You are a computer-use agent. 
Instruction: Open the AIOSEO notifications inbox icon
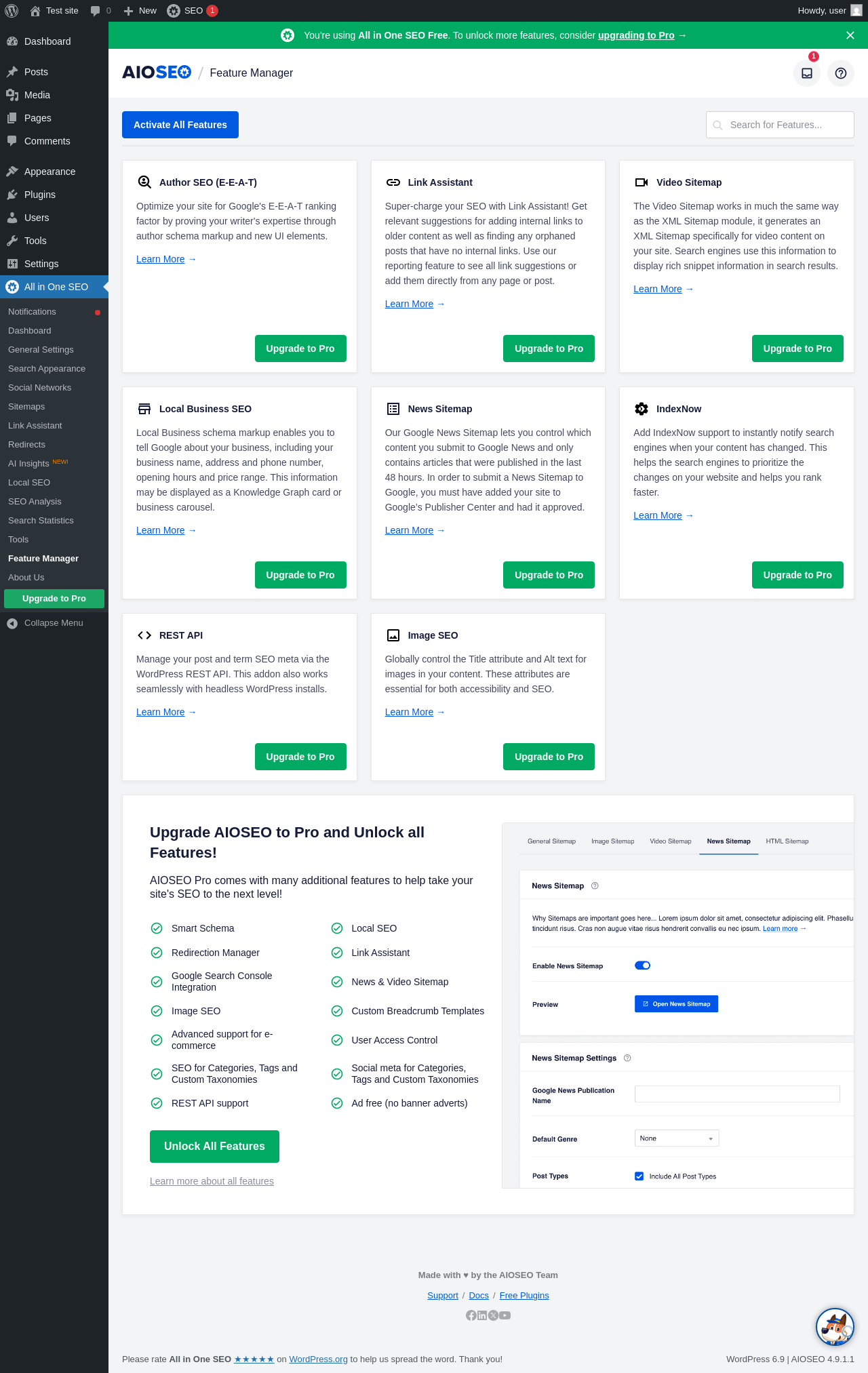click(807, 73)
